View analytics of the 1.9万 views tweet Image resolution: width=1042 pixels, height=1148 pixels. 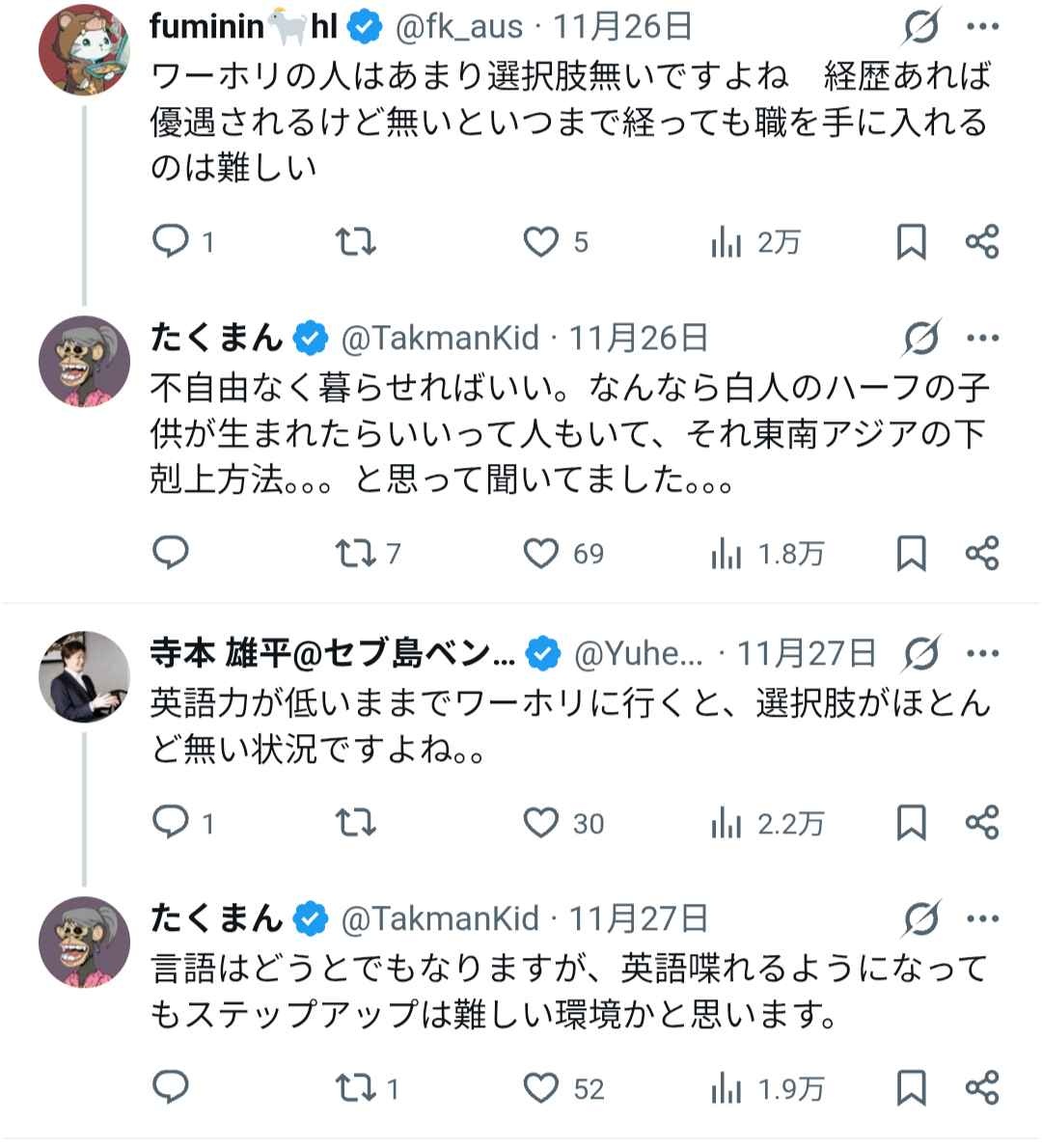[x=726, y=1088]
